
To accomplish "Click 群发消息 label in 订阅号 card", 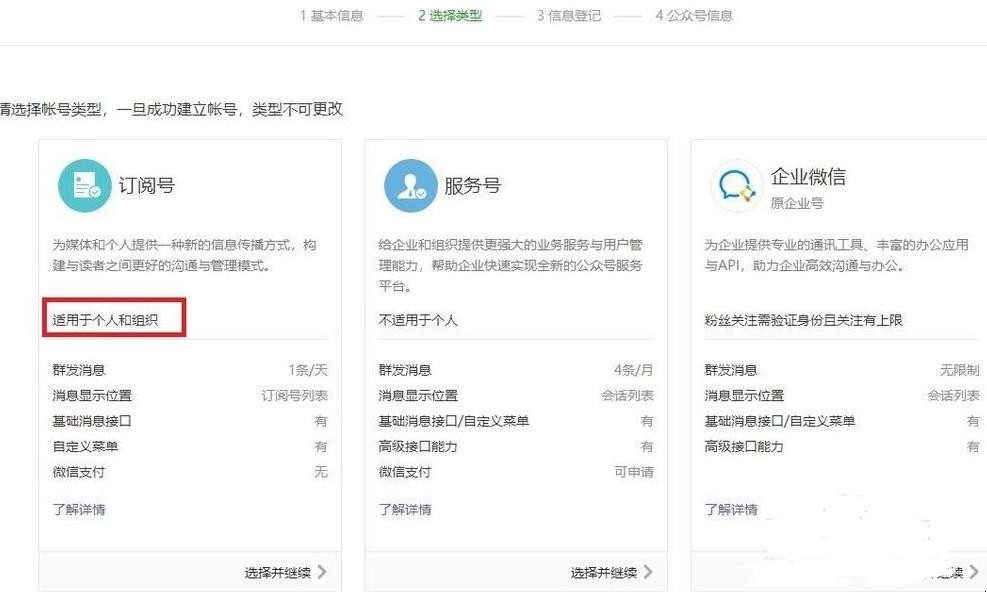I will coord(79,370).
